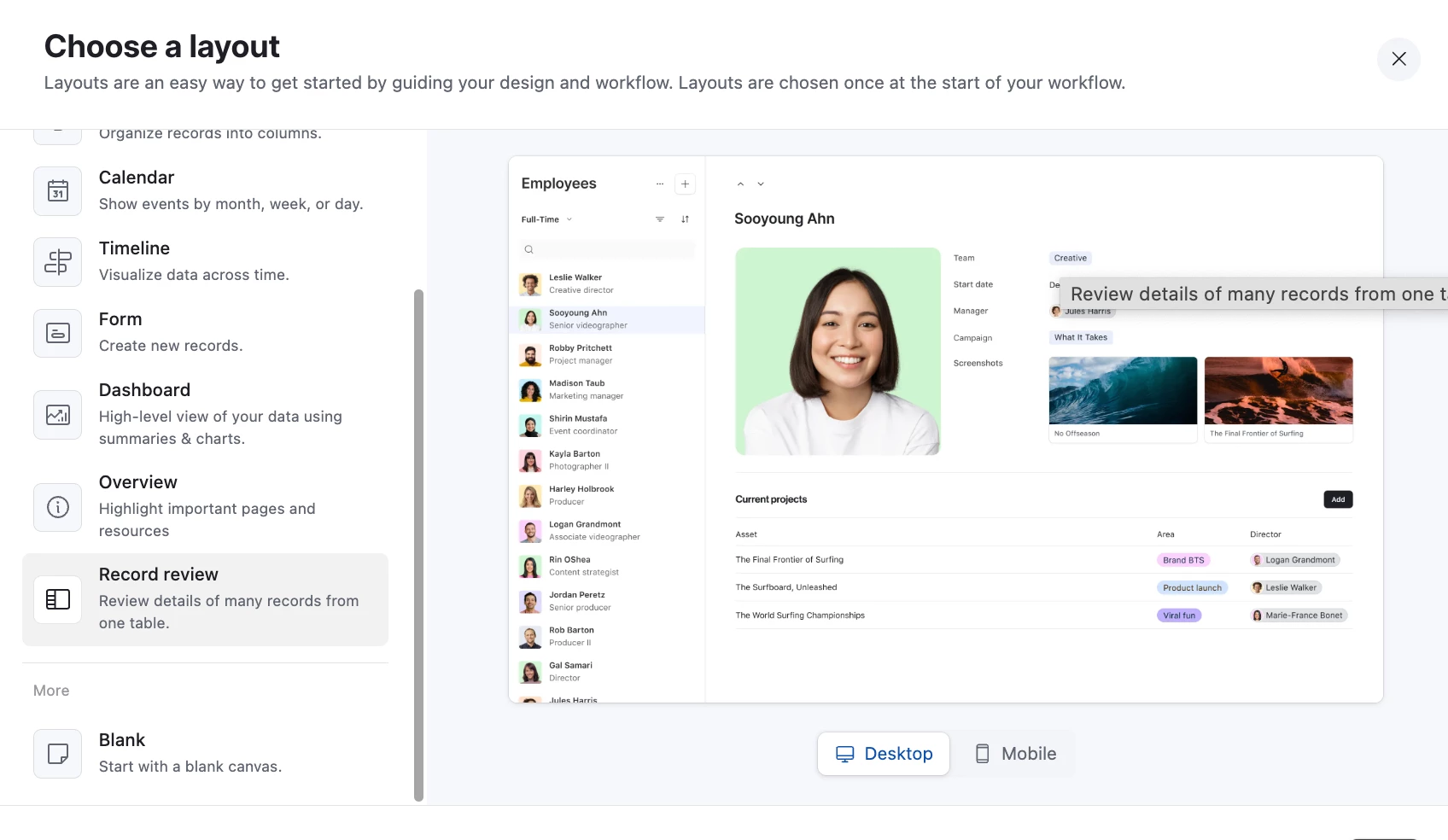Click Sooyoung Ahn's large profile photo
The width and height of the screenshot is (1448, 840).
[838, 351]
